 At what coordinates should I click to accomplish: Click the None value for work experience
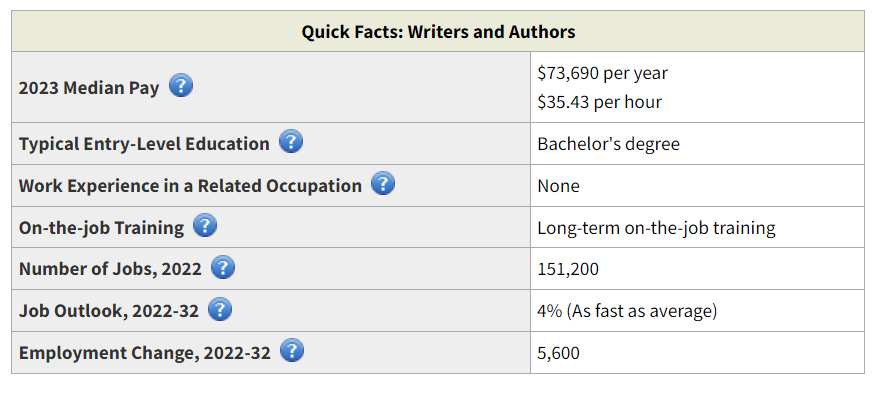coord(558,186)
